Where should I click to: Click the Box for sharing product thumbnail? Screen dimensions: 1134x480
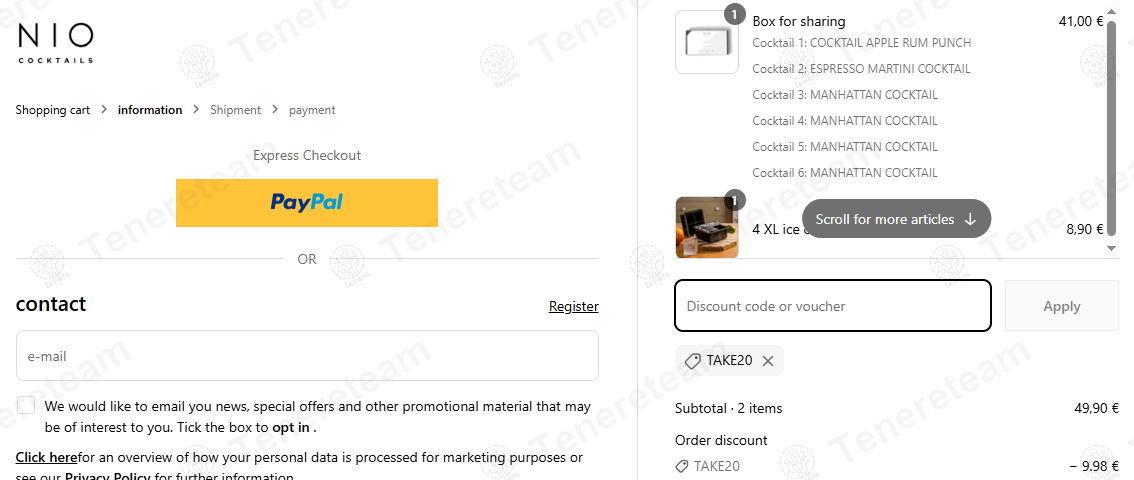point(707,42)
